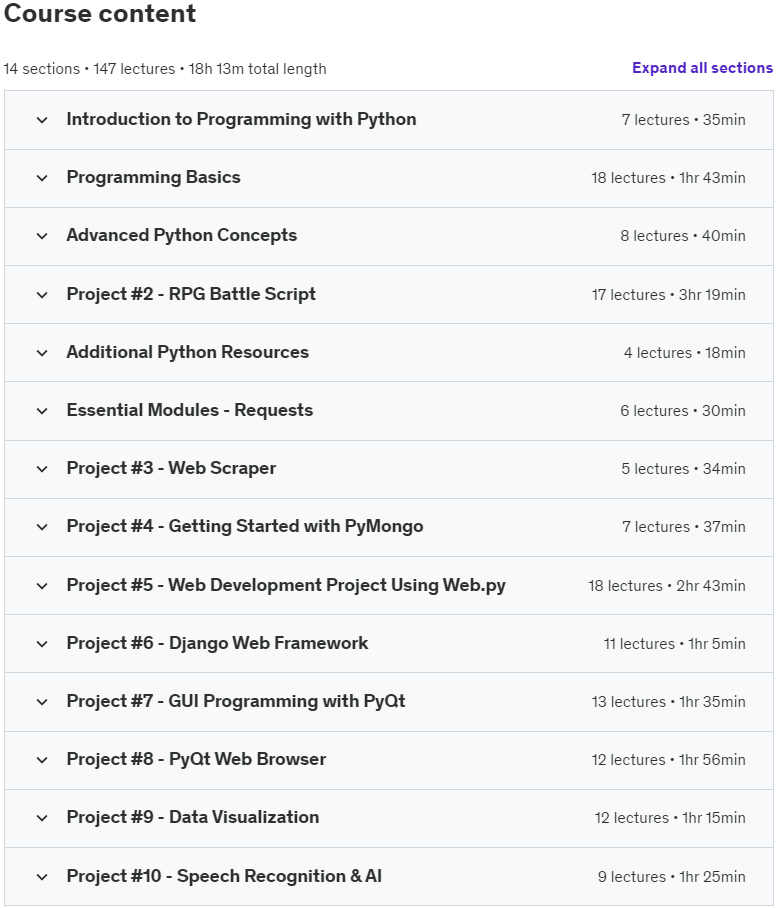
Task: Click the '12 lectures • 1hr 56min' label
Action: (x=668, y=759)
